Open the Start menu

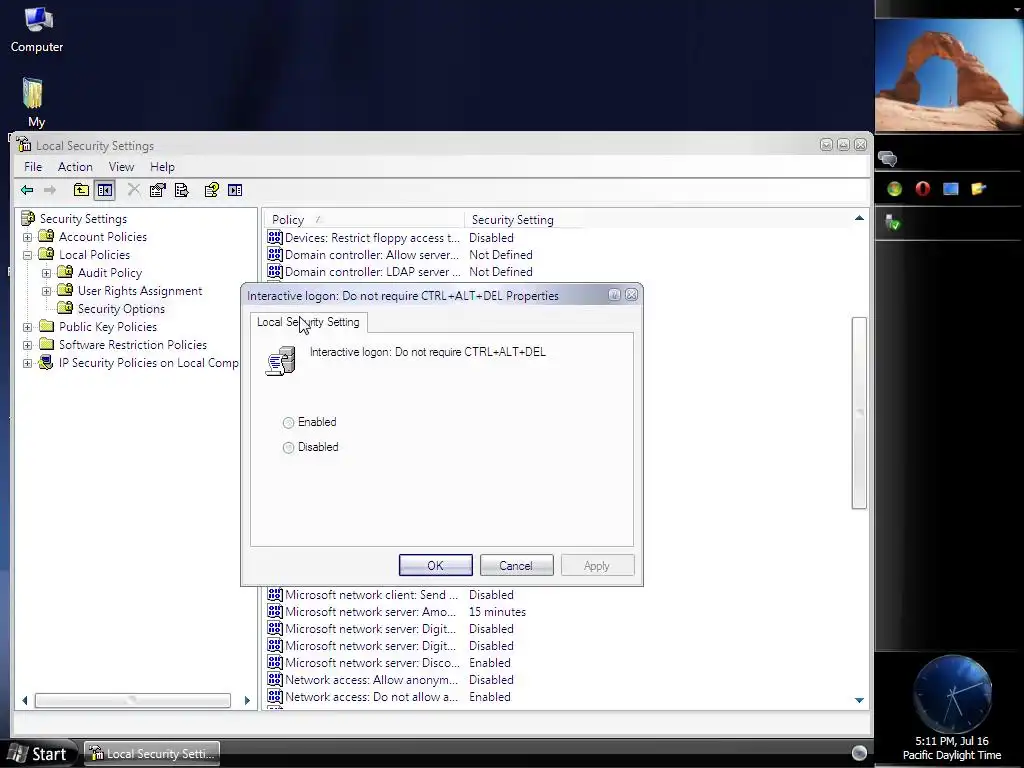39,754
